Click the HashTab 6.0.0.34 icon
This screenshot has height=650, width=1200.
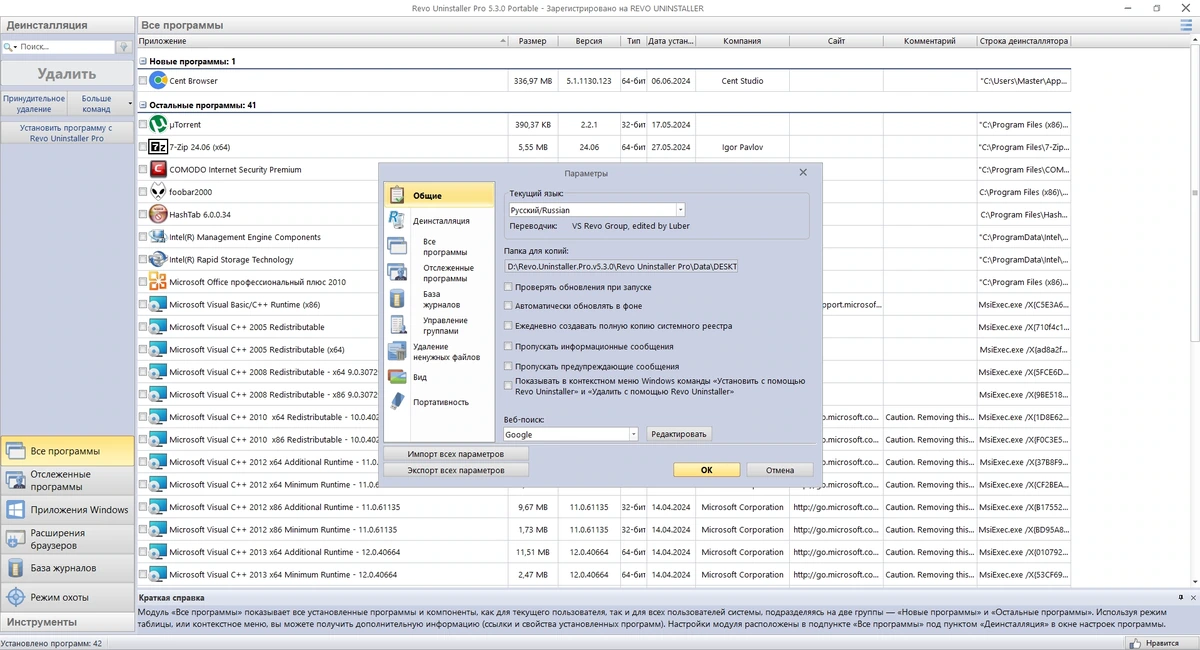pos(158,214)
